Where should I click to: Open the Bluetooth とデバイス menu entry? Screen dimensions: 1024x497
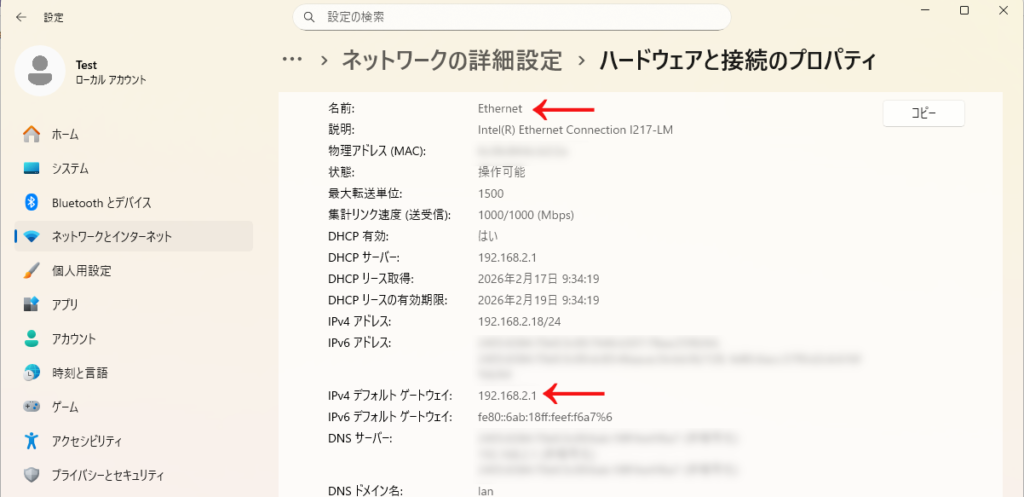pos(101,202)
